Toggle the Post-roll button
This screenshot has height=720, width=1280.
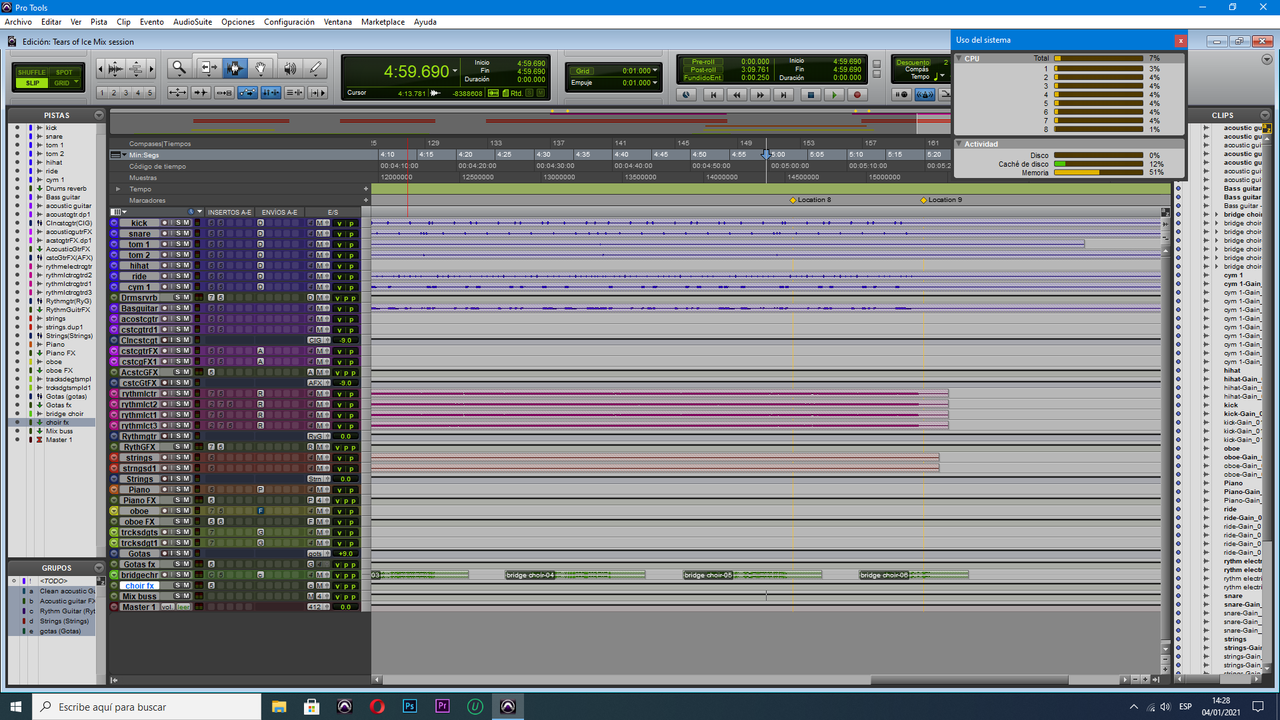[x=702, y=69]
